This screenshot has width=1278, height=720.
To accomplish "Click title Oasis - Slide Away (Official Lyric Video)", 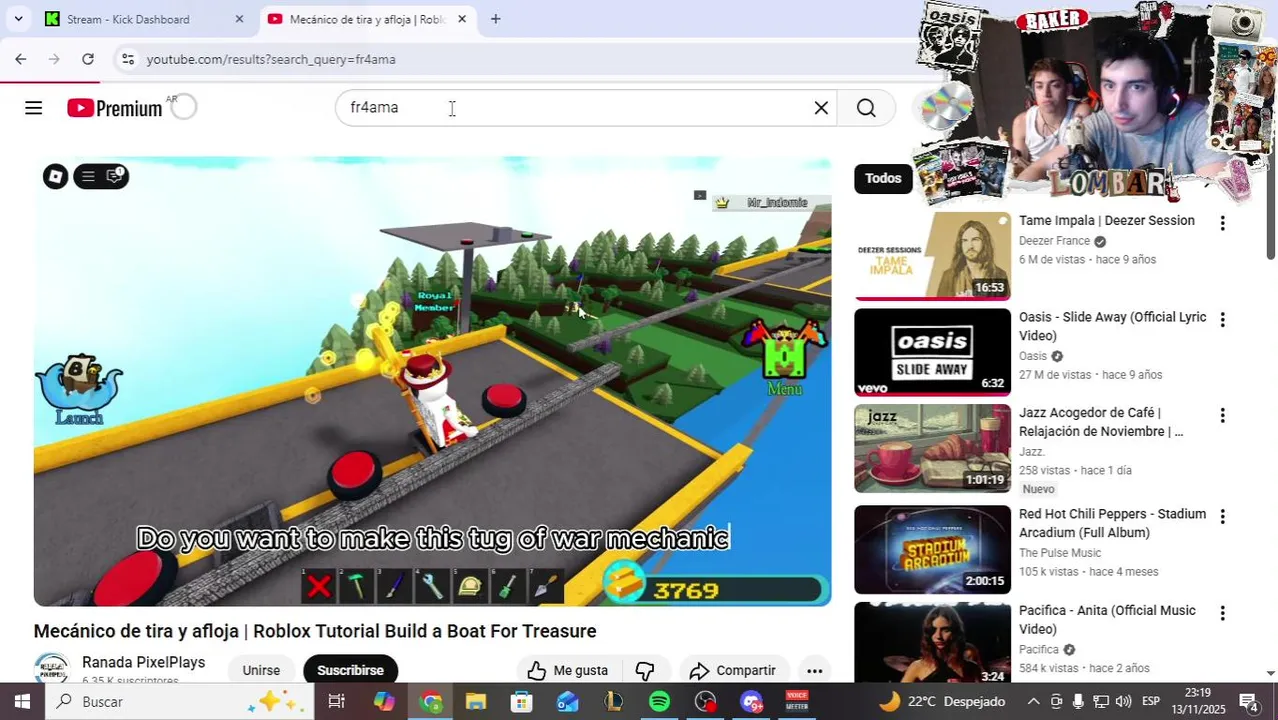I will [1112, 326].
